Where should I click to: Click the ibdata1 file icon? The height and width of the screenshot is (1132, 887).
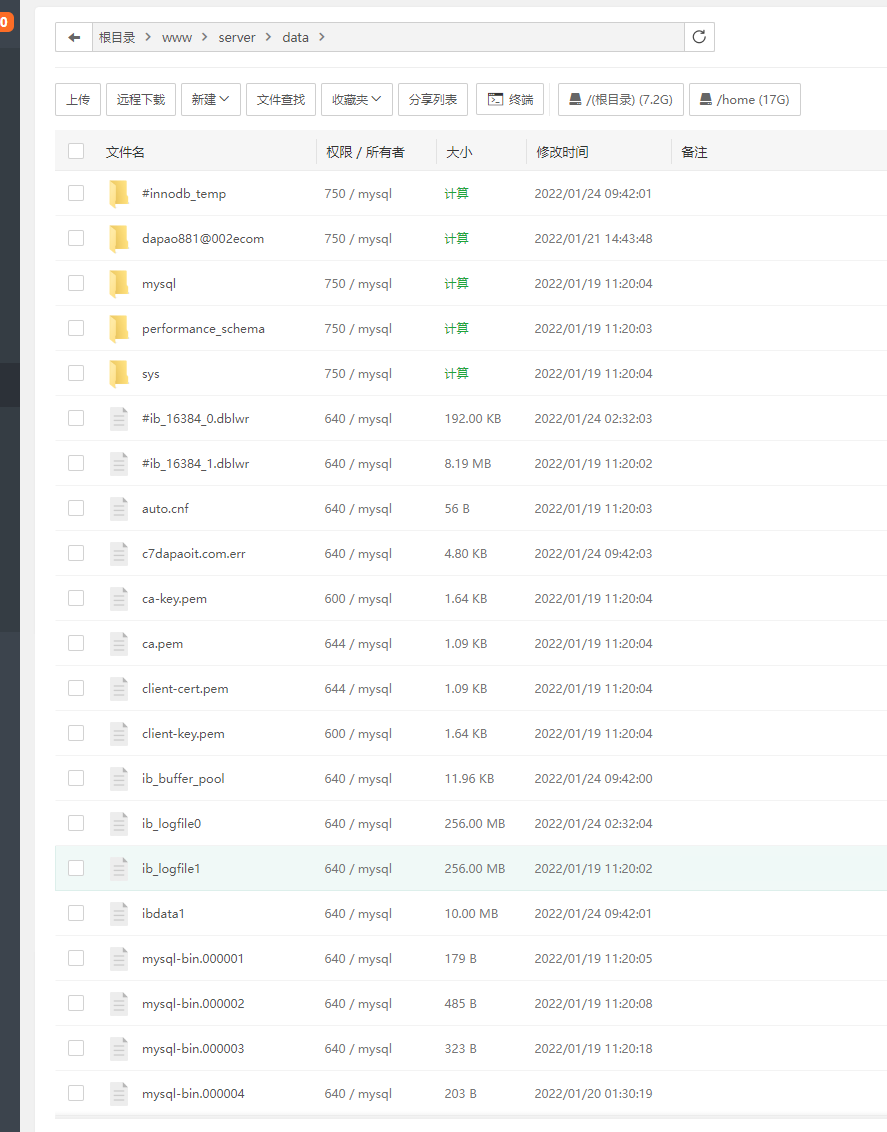[119, 913]
